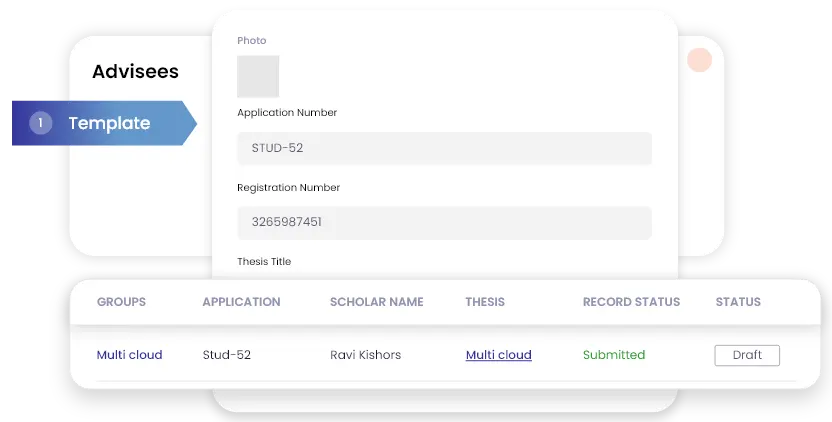The width and height of the screenshot is (832, 422).
Task: Click the Stud-52 application cell
Action: pos(224,355)
